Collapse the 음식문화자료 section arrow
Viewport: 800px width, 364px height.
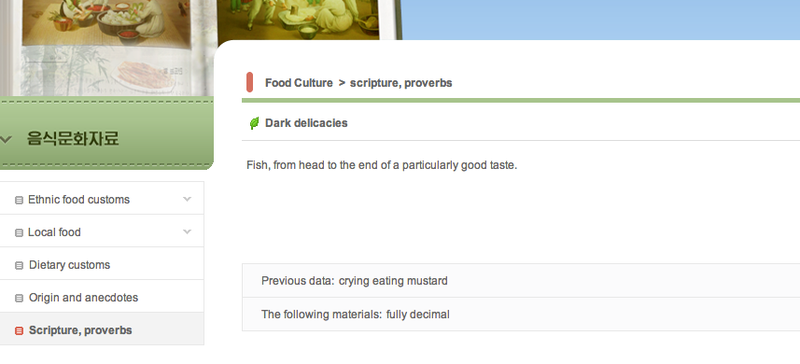pos(6,139)
